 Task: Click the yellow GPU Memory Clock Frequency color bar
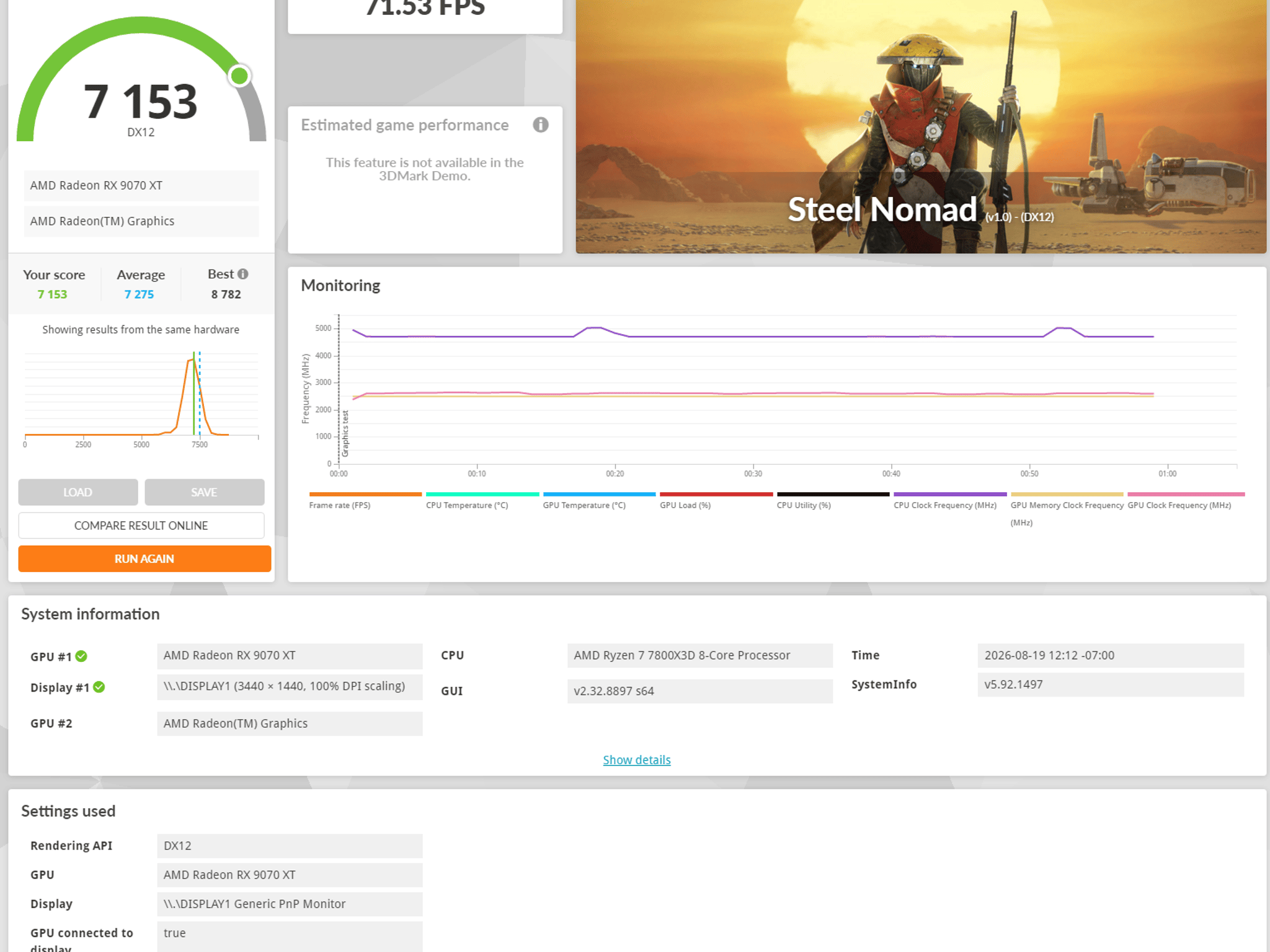point(1067,494)
